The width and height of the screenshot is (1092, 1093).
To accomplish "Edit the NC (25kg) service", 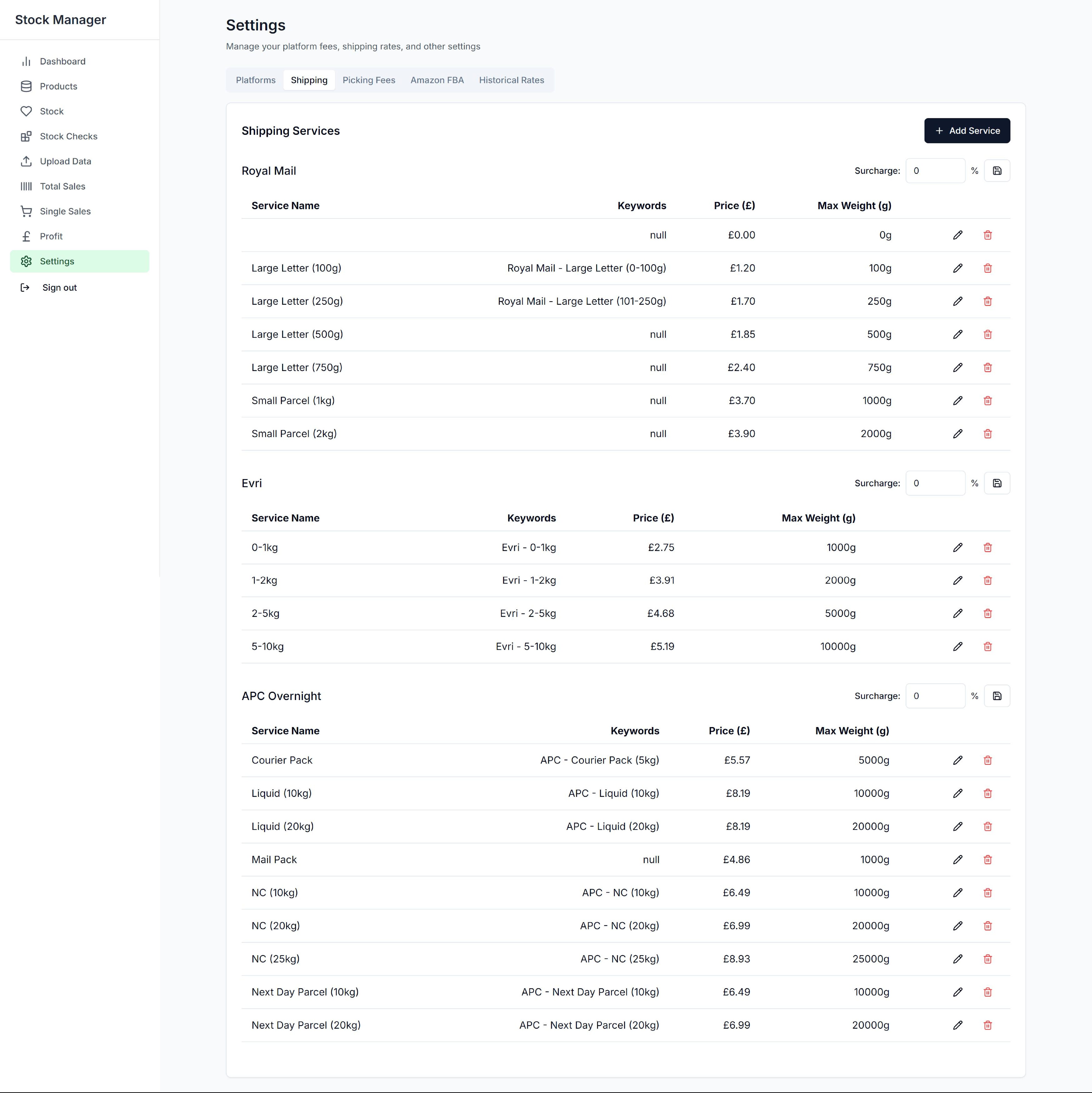I will click(x=957, y=959).
